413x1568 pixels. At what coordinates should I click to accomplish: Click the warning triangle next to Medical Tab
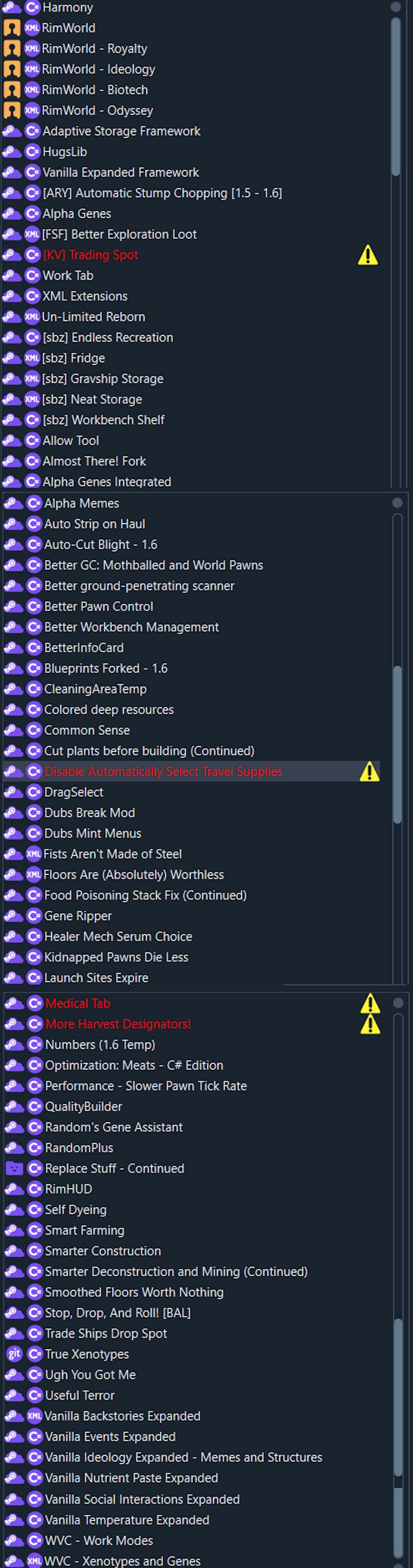point(370,1003)
